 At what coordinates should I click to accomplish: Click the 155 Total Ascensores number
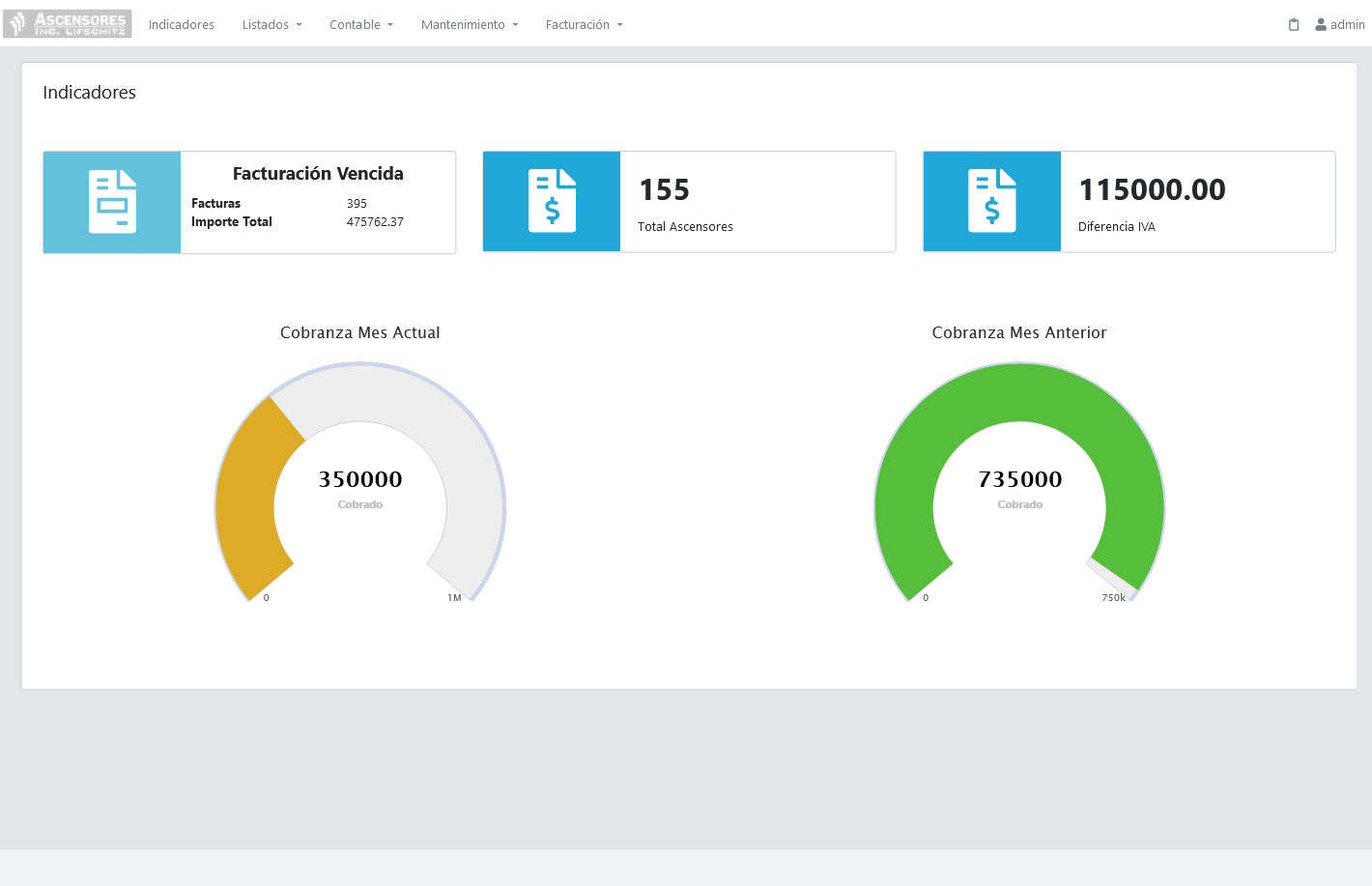[664, 190]
